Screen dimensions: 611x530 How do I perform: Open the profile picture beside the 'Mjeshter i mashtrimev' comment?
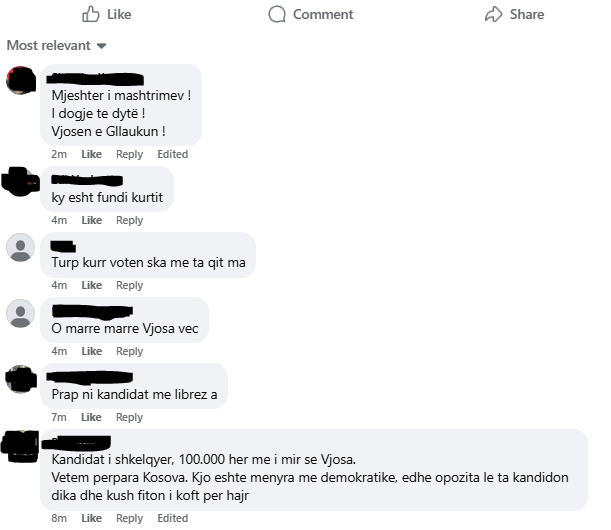pyautogui.click(x=21, y=80)
